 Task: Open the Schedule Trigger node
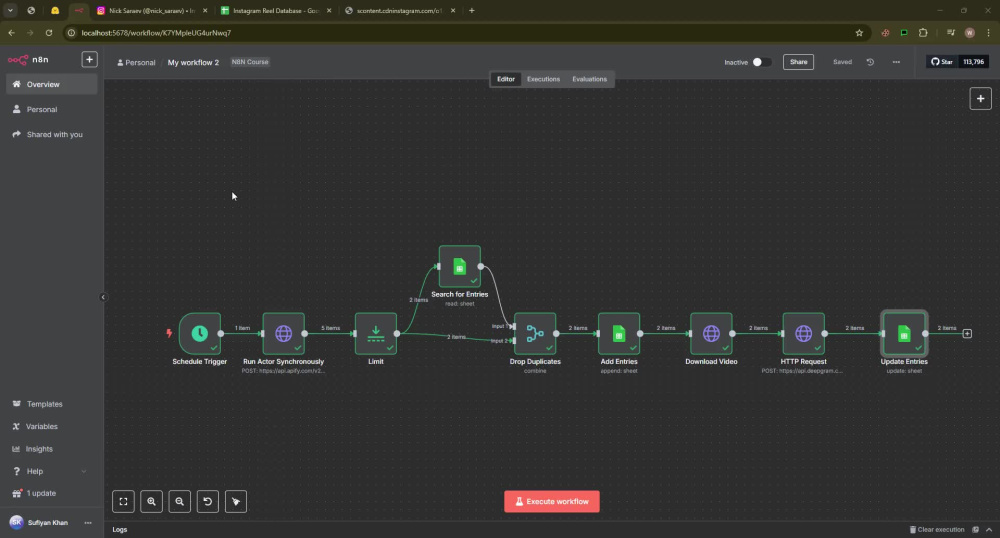coord(200,333)
